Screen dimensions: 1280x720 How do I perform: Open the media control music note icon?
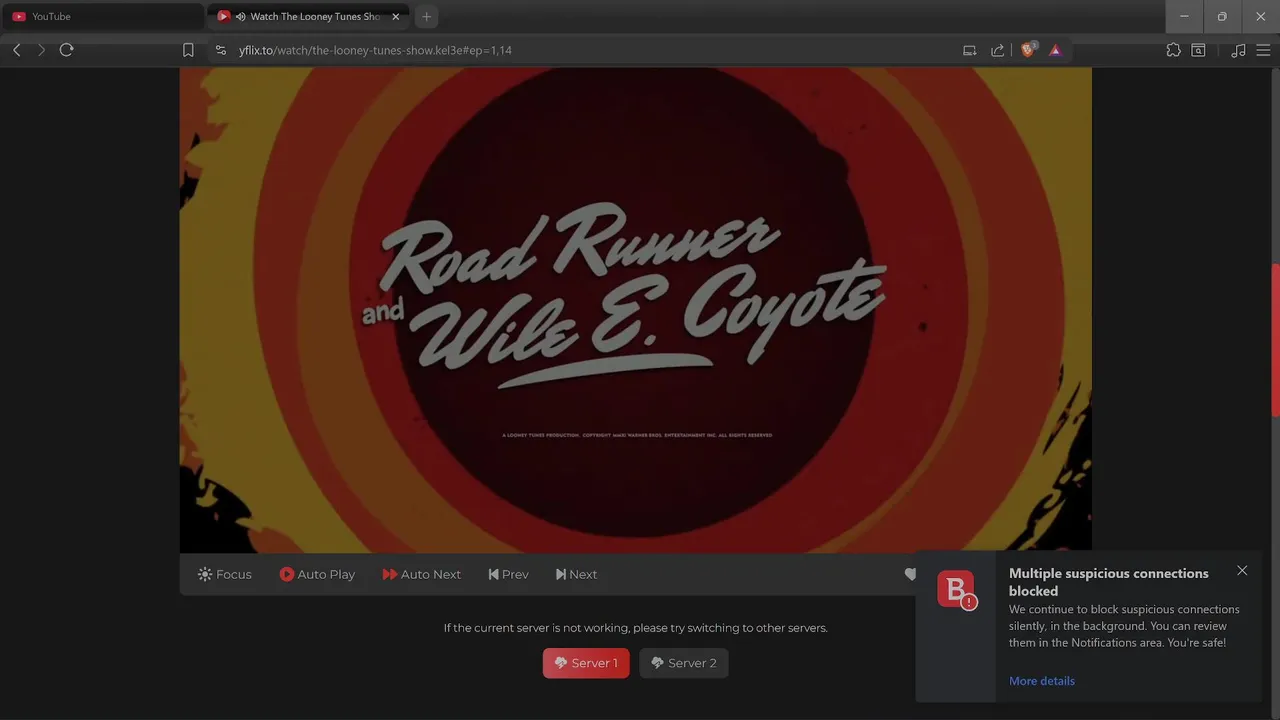click(x=1238, y=50)
